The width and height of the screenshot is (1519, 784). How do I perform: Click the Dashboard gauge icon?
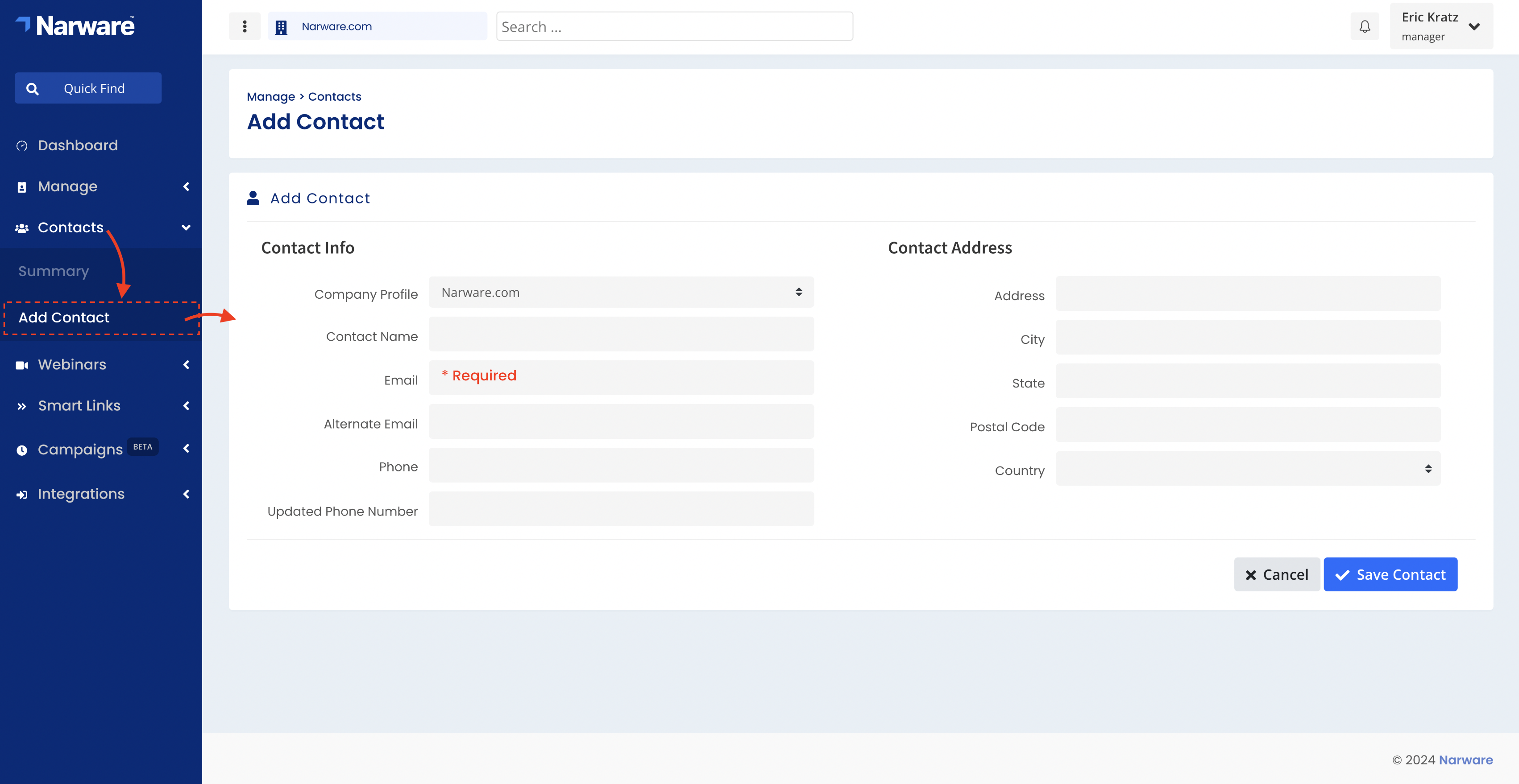coord(22,145)
